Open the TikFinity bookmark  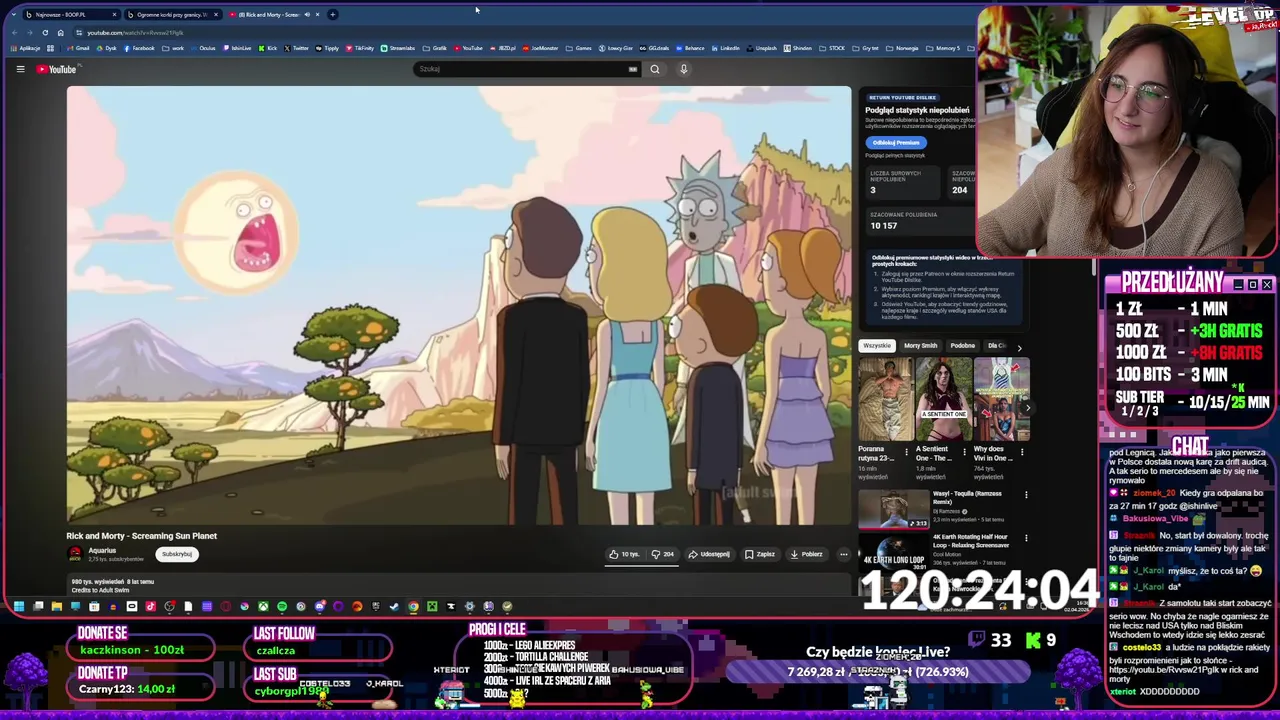(359, 48)
